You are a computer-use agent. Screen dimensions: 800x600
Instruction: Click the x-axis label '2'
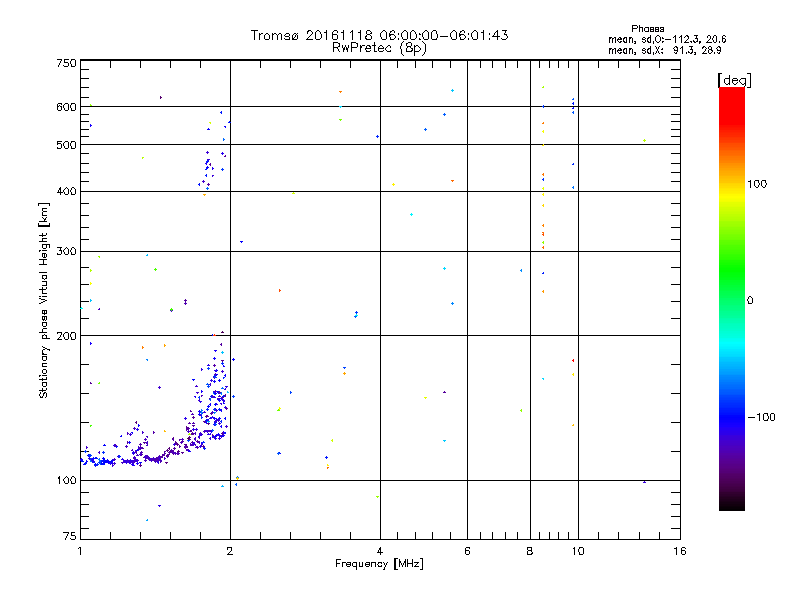pos(230,551)
